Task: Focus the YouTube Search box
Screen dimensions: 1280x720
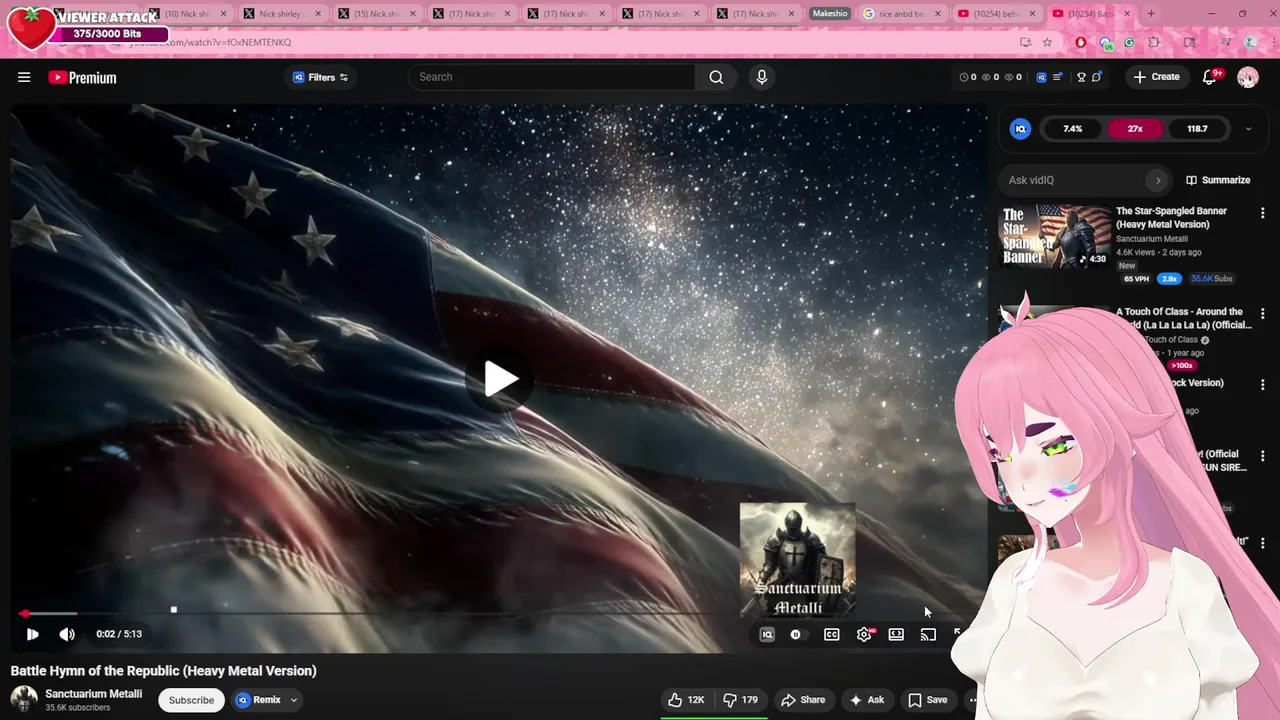Action: (x=551, y=77)
